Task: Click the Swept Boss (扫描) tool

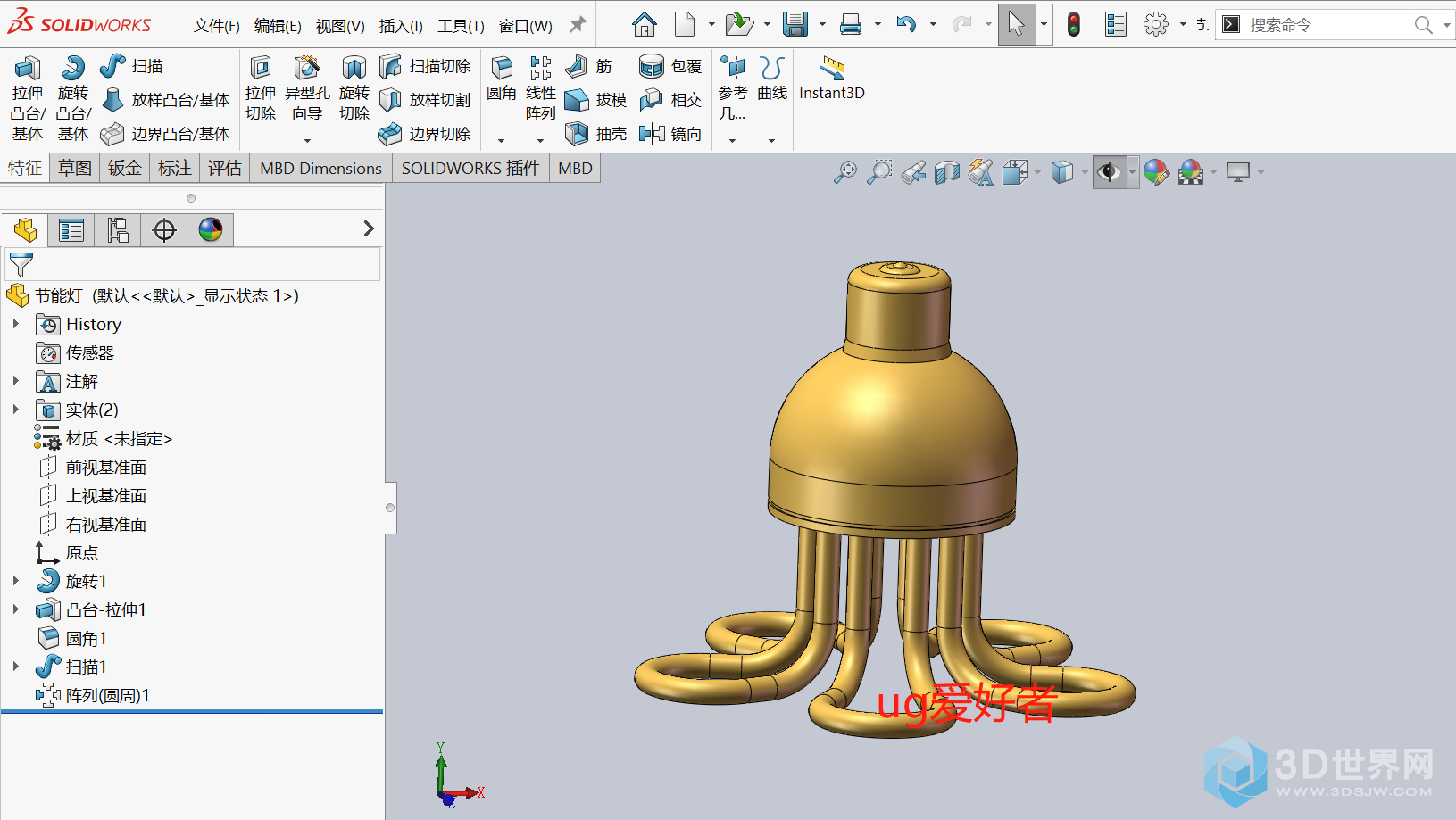Action: (131, 66)
